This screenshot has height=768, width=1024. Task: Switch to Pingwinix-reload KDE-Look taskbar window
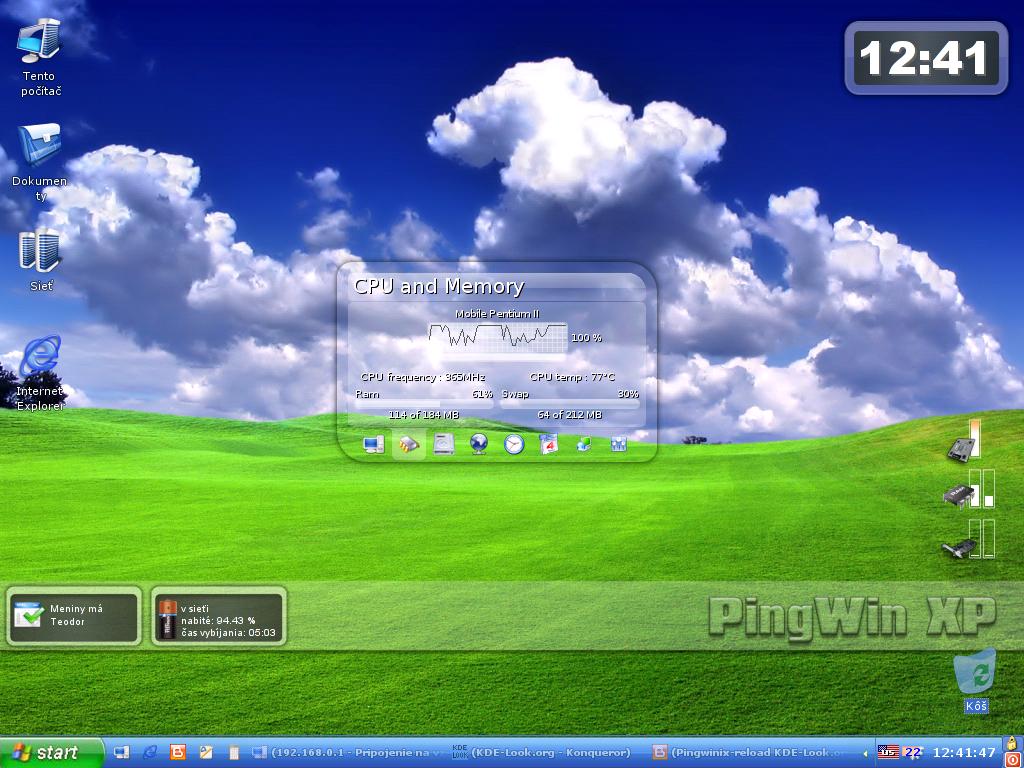click(x=748, y=753)
